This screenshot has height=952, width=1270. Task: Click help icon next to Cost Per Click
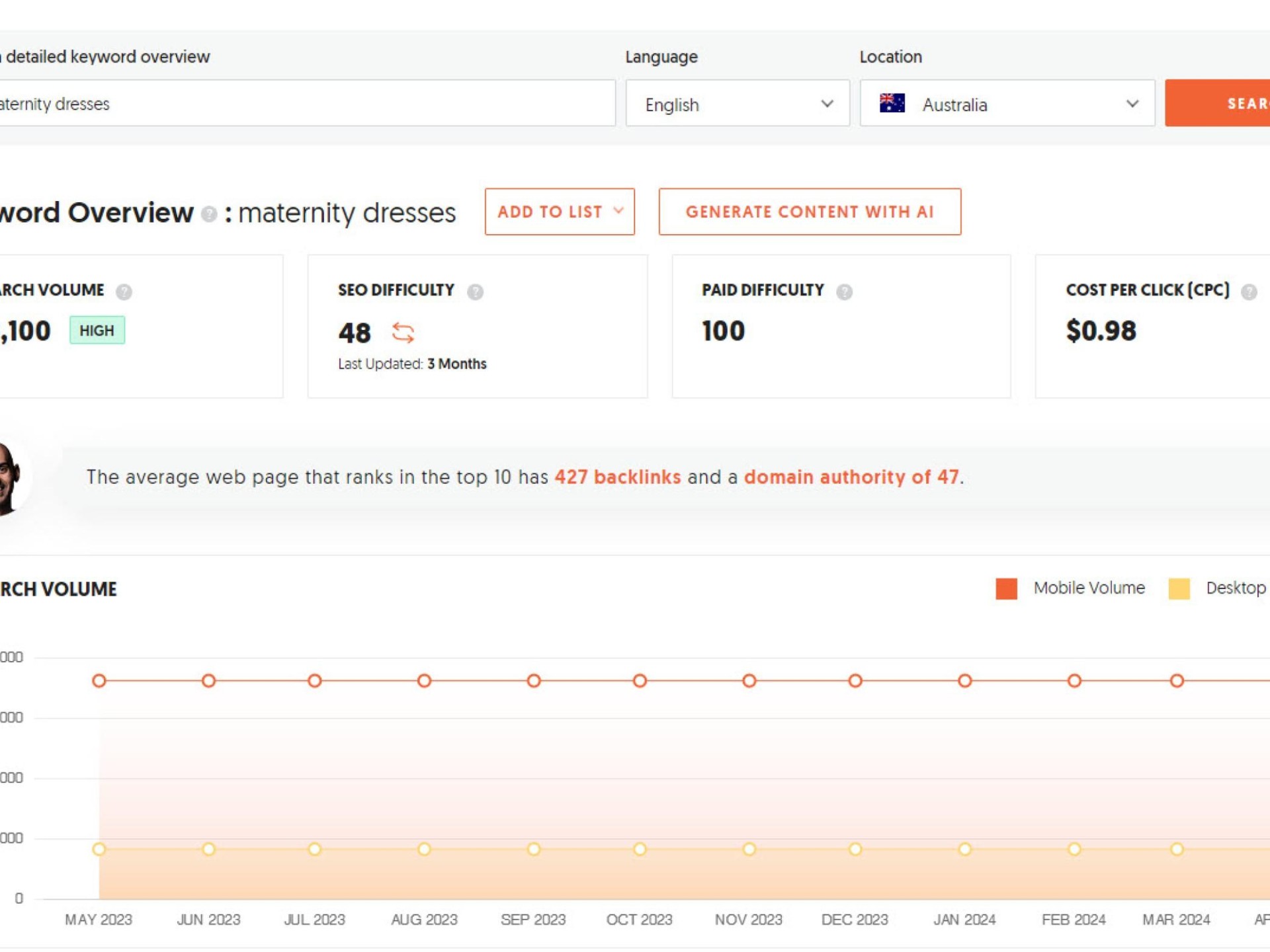point(1248,292)
